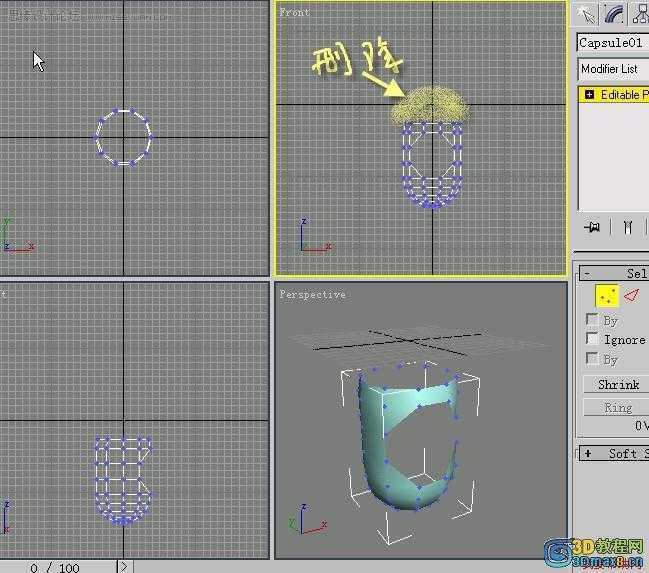Open the Create command panel tab

point(586,14)
